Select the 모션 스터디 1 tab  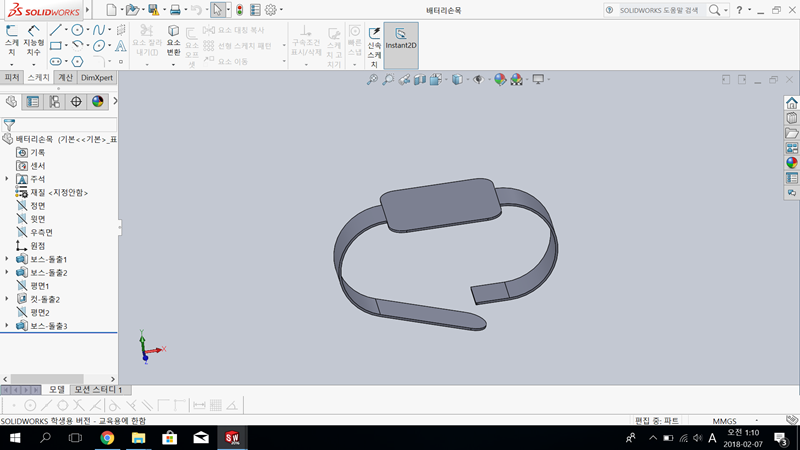point(99,389)
